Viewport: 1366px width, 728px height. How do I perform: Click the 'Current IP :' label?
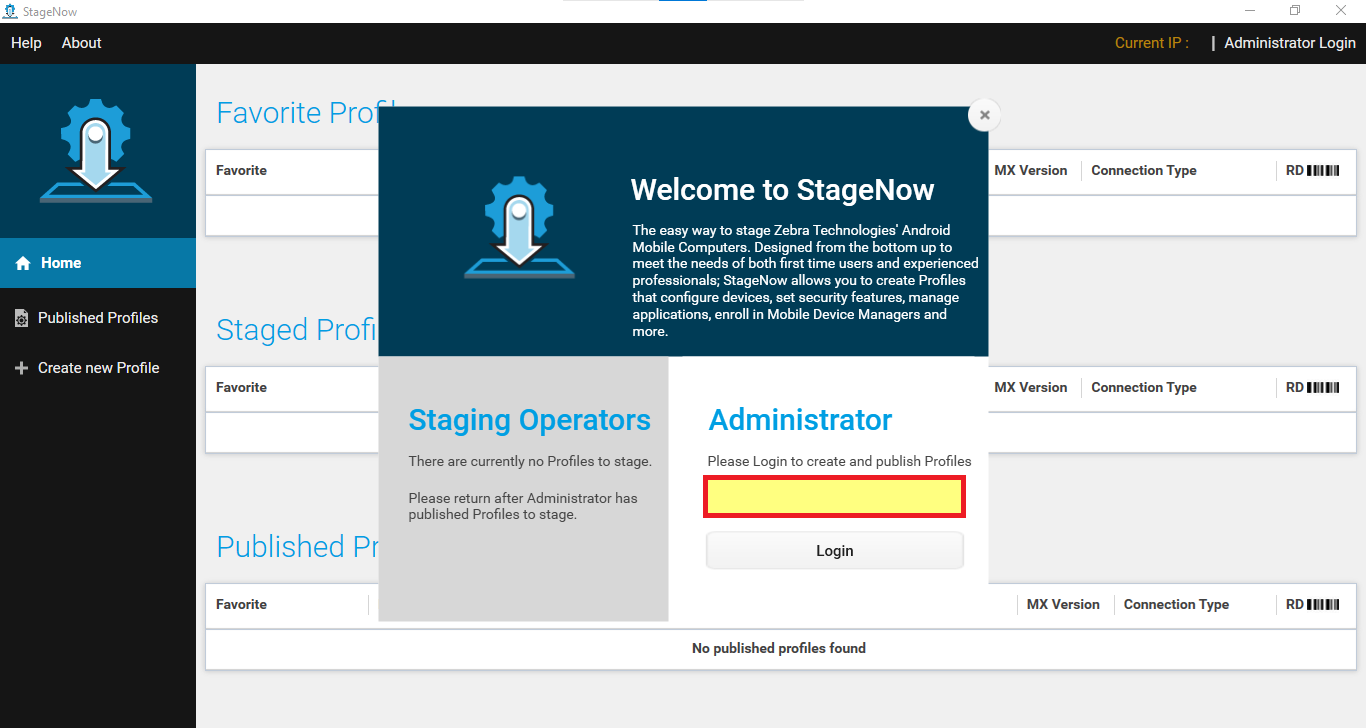point(1152,43)
